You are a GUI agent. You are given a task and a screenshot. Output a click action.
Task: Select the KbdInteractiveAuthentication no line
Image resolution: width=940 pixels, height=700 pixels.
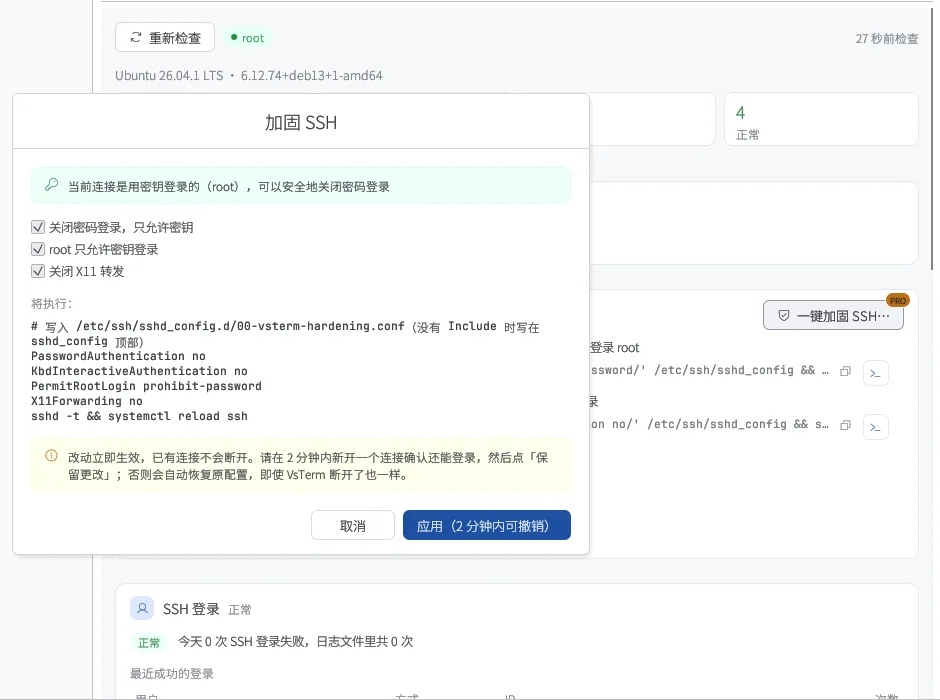139,371
